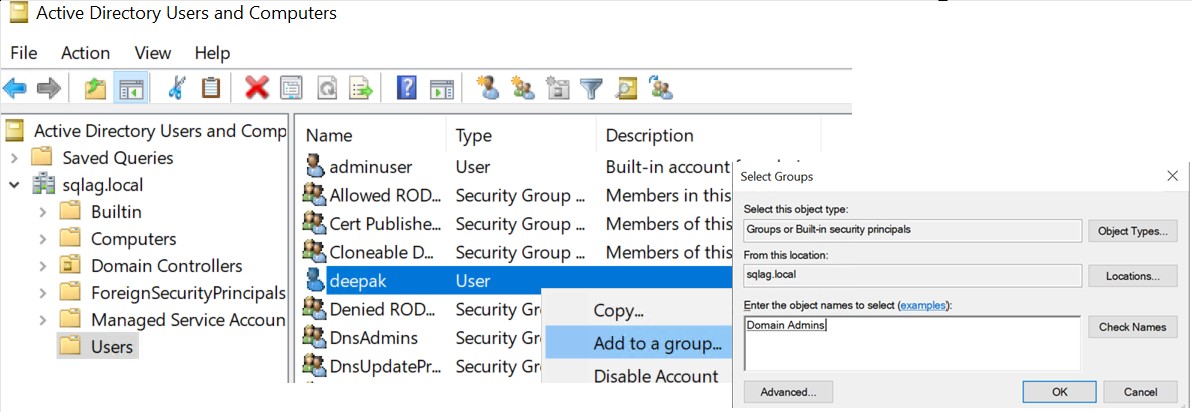Screen dimensions: 1192x412
Task: Click the DnsAdmins group icon
Action: (315, 337)
